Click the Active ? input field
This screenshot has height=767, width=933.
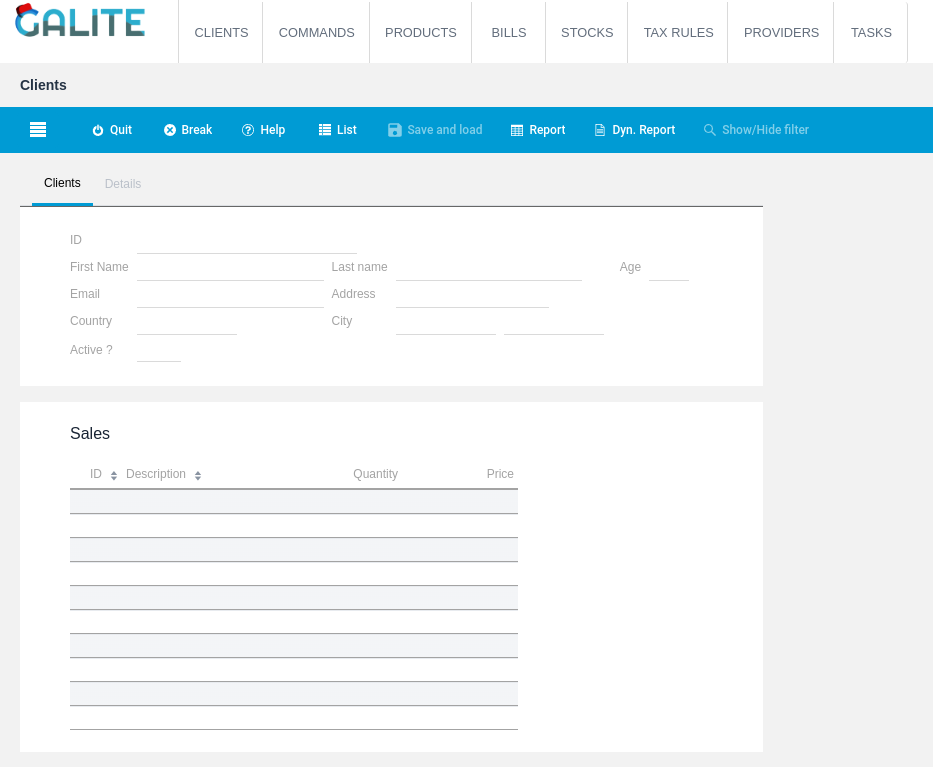pos(159,349)
